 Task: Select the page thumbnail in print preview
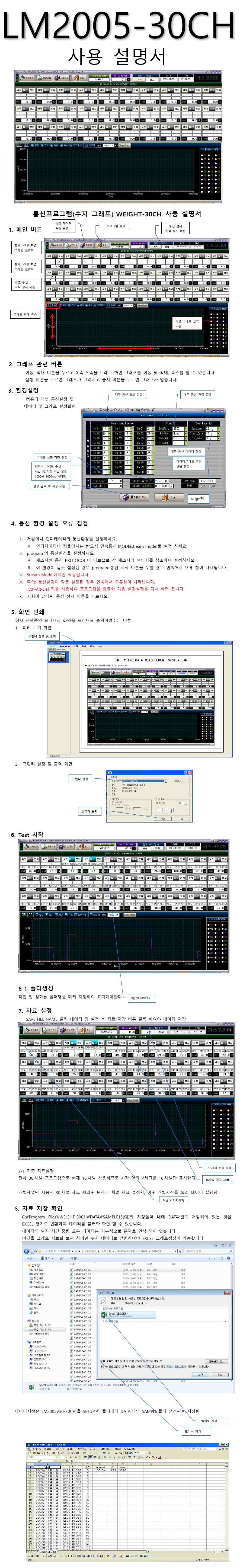[x=57, y=657]
